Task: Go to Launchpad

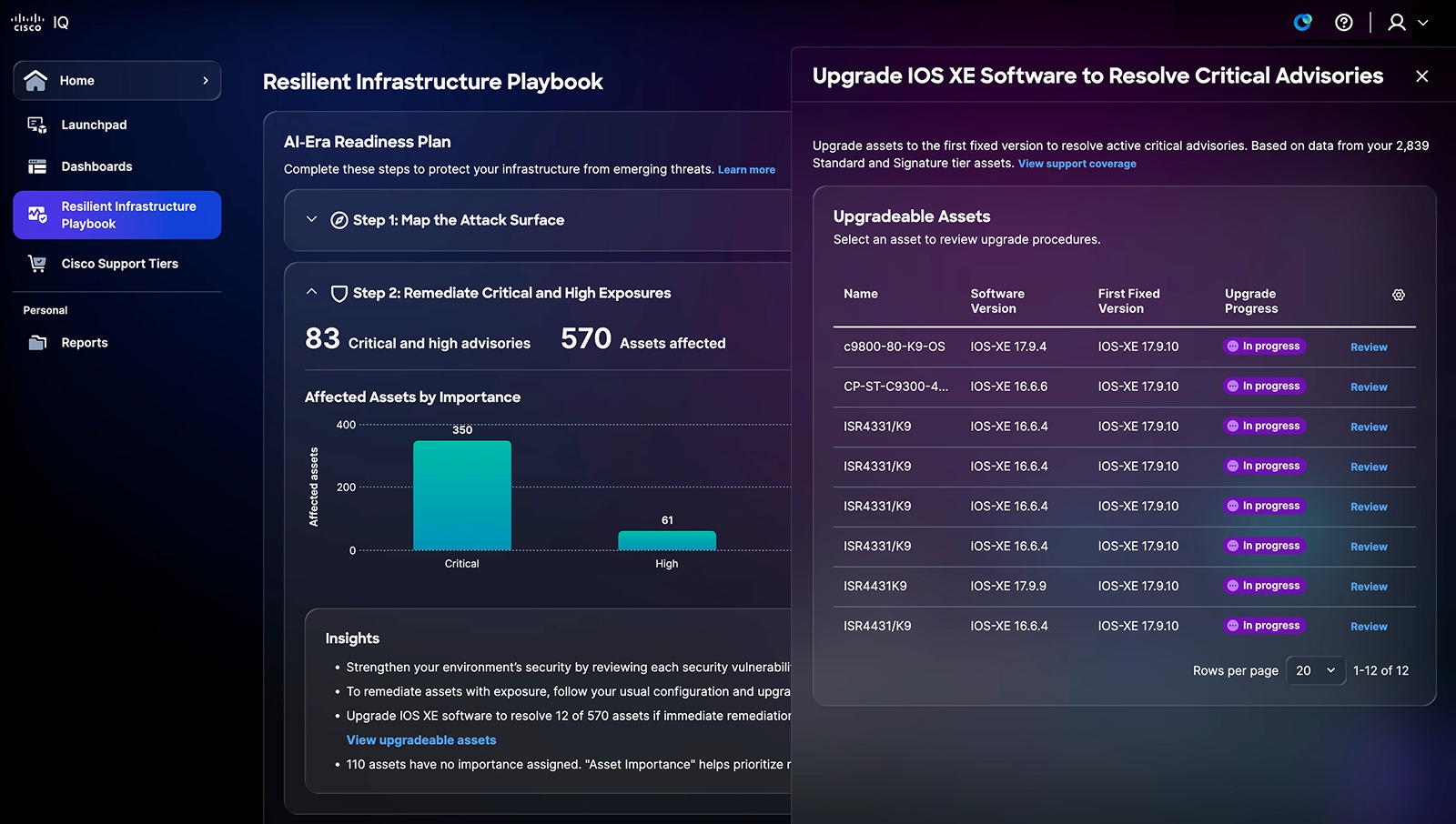Action: (94, 125)
